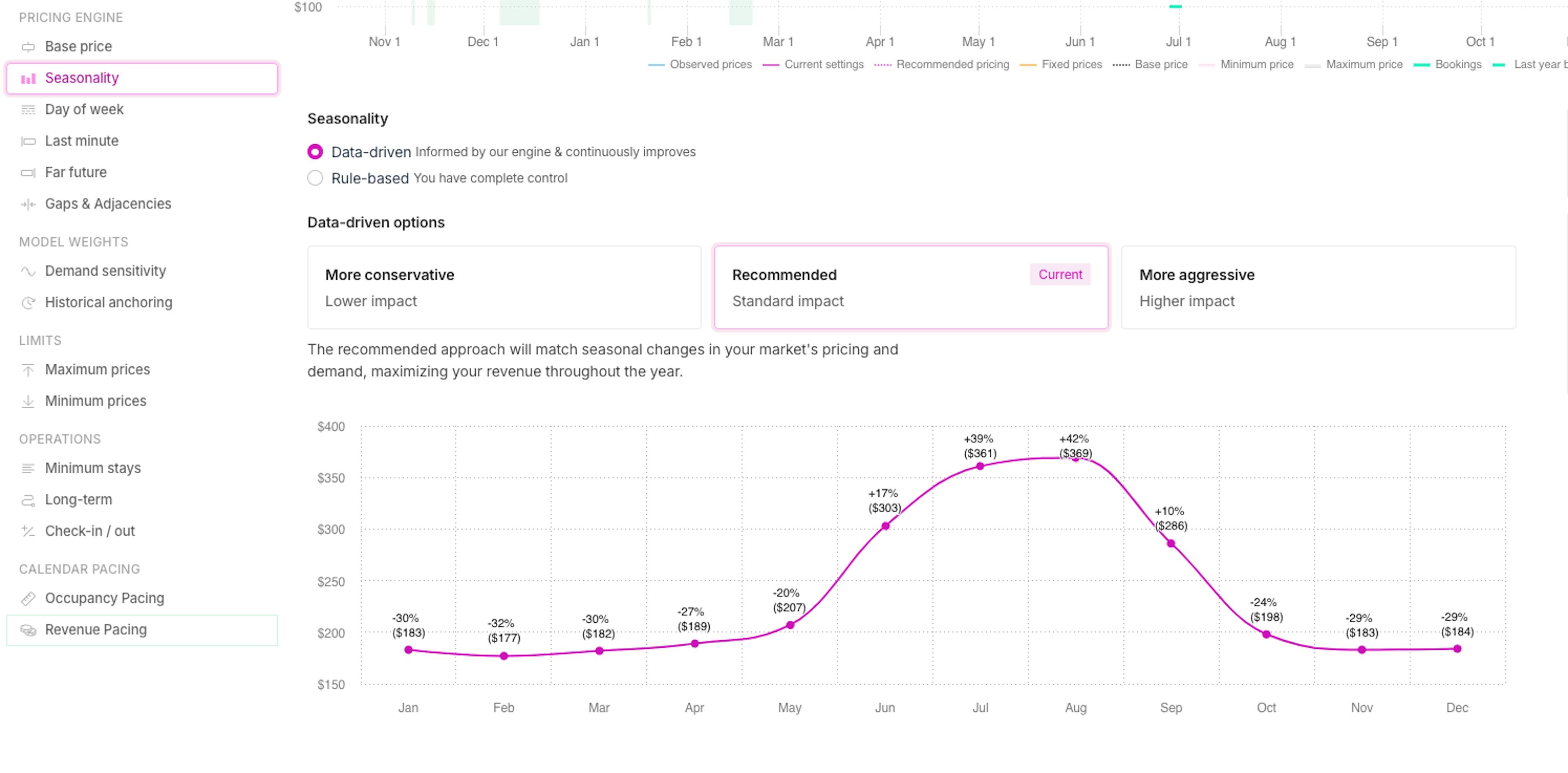Image resolution: width=1568 pixels, height=773 pixels.
Task: Click the '+42% ($369)' August label
Action: coord(1075,446)
